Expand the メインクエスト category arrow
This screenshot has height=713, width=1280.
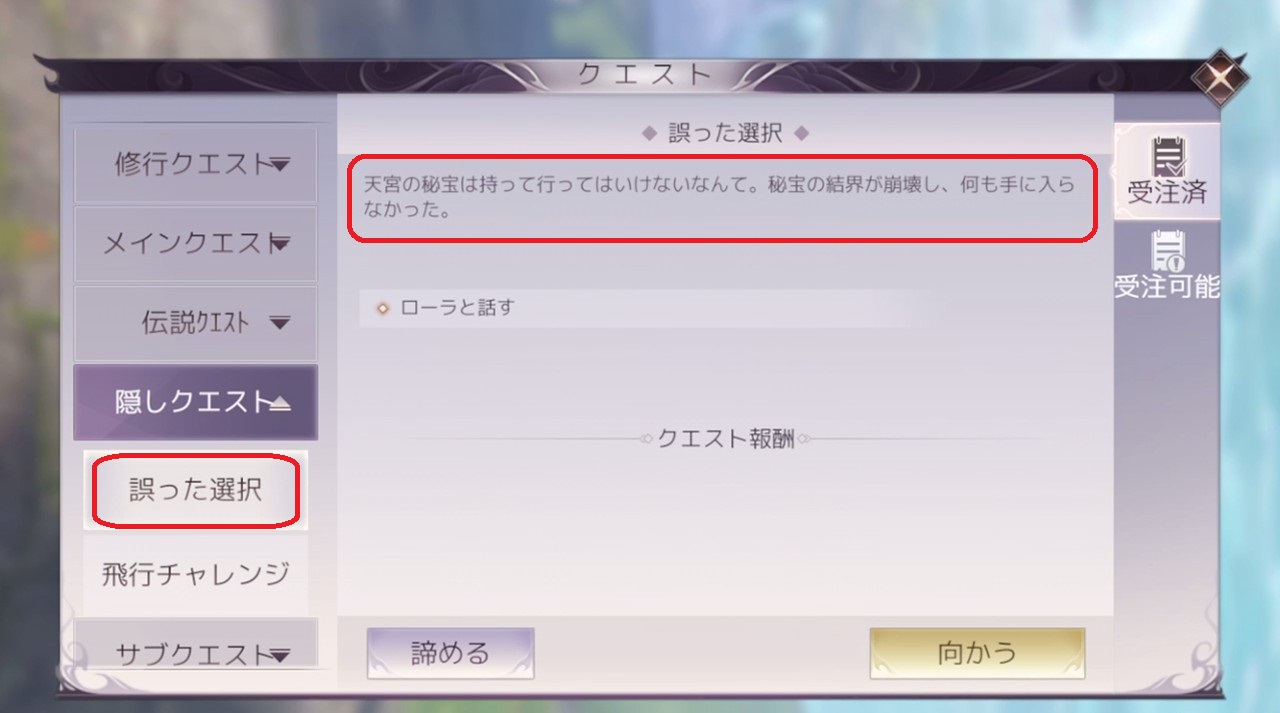280,243
